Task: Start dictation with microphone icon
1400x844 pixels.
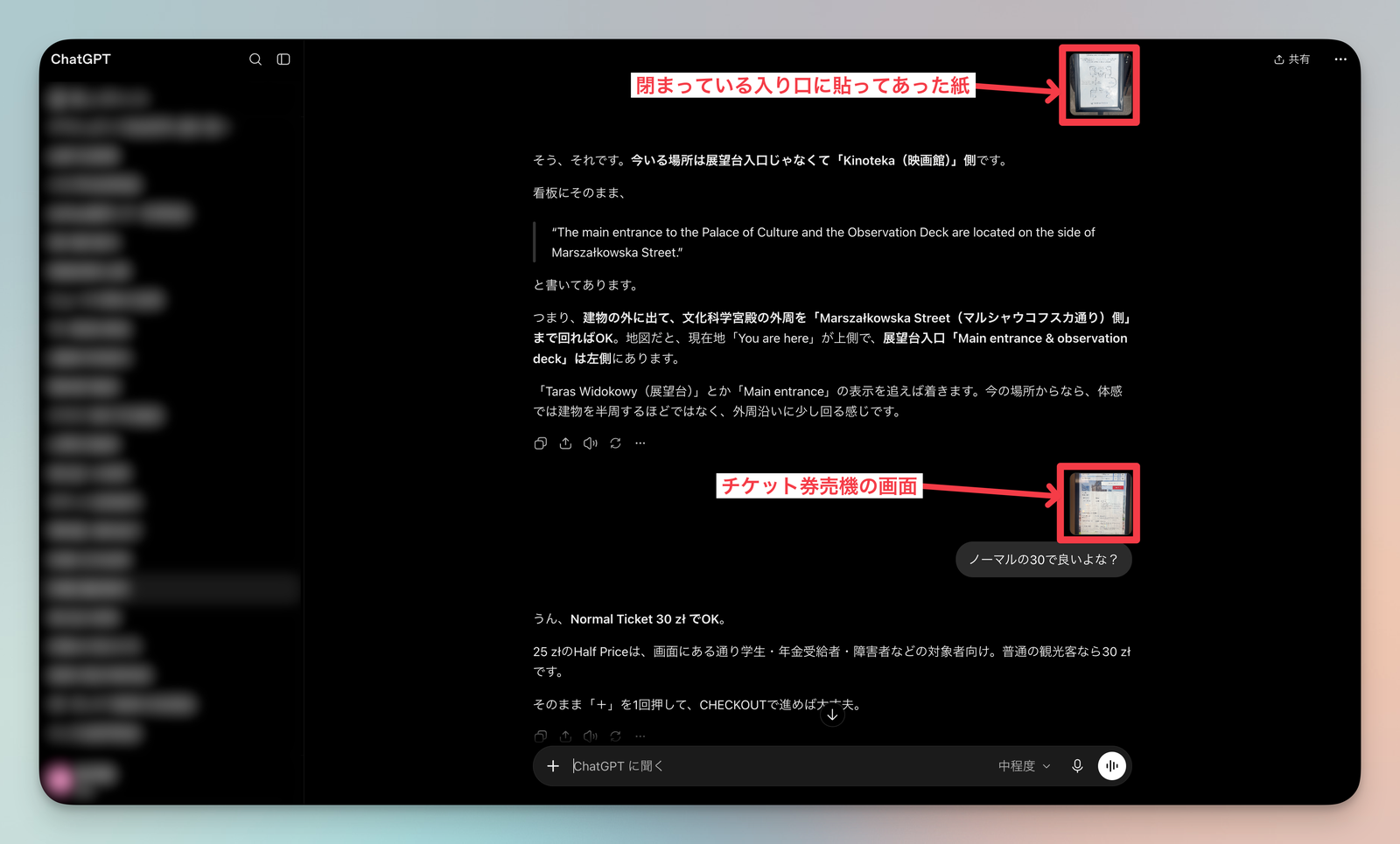Action: pyautogui.click(x=1077, y=766)
